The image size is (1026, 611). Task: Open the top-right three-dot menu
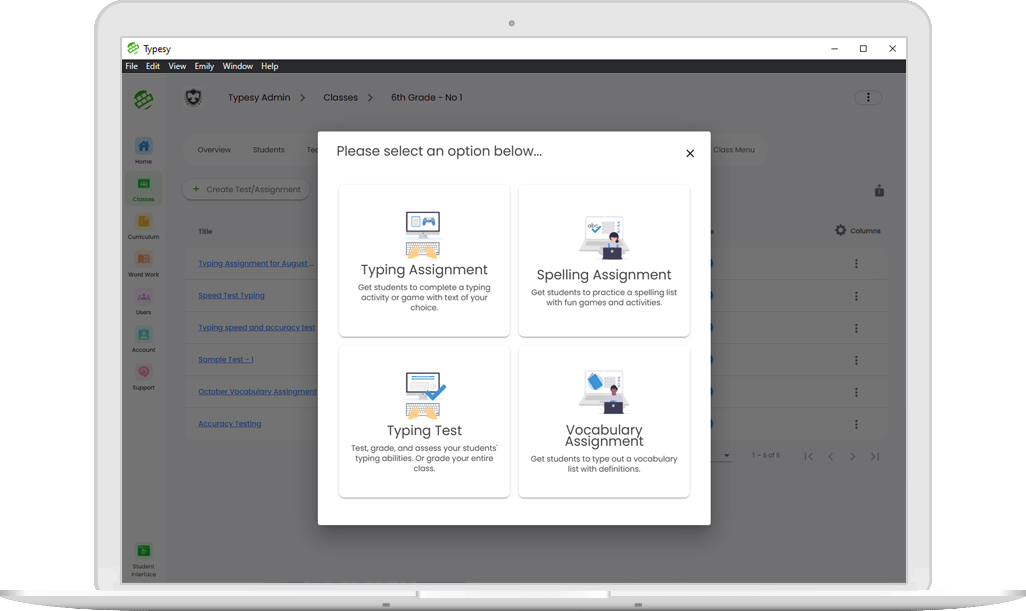868,97
